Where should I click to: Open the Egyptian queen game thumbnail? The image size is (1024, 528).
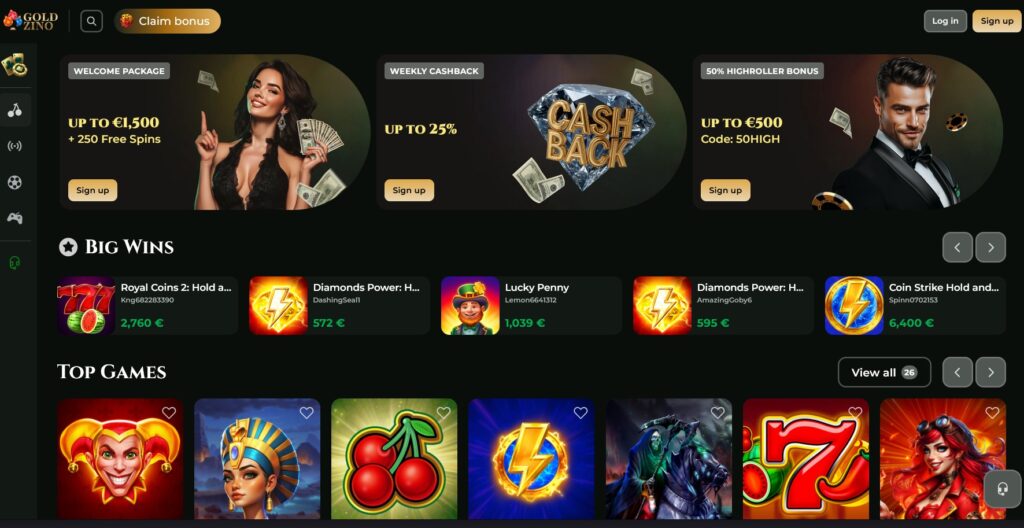point(257,459)
